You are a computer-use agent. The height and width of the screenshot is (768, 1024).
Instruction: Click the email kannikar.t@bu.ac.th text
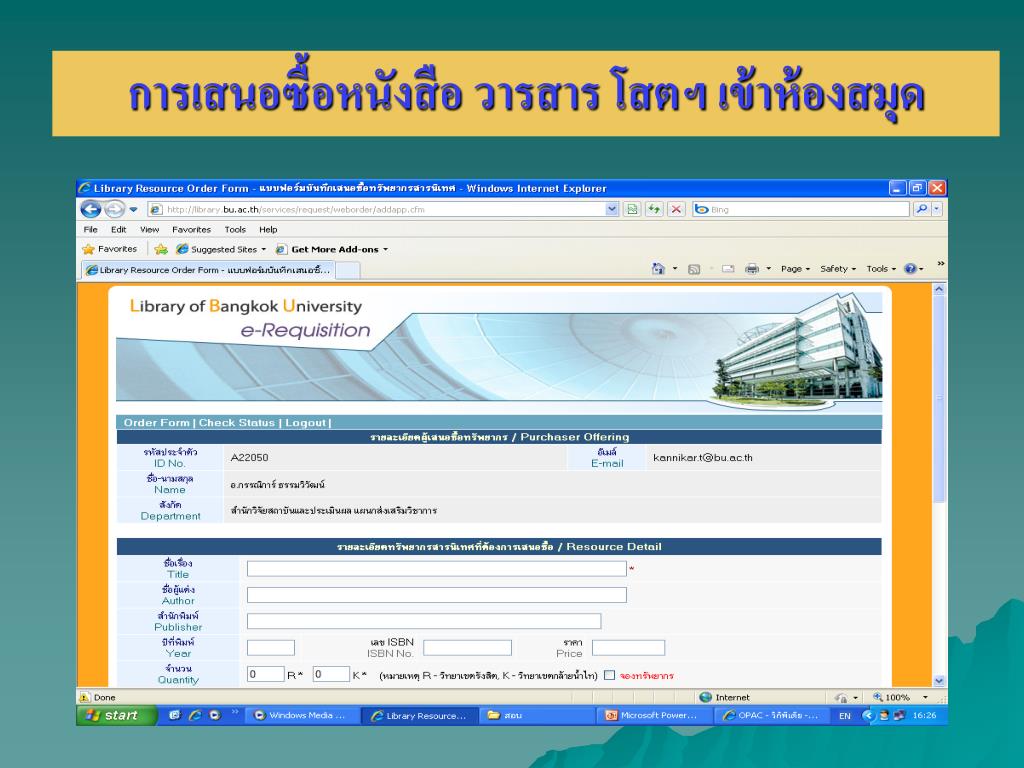pyautogui.click(x=703, y=458)
